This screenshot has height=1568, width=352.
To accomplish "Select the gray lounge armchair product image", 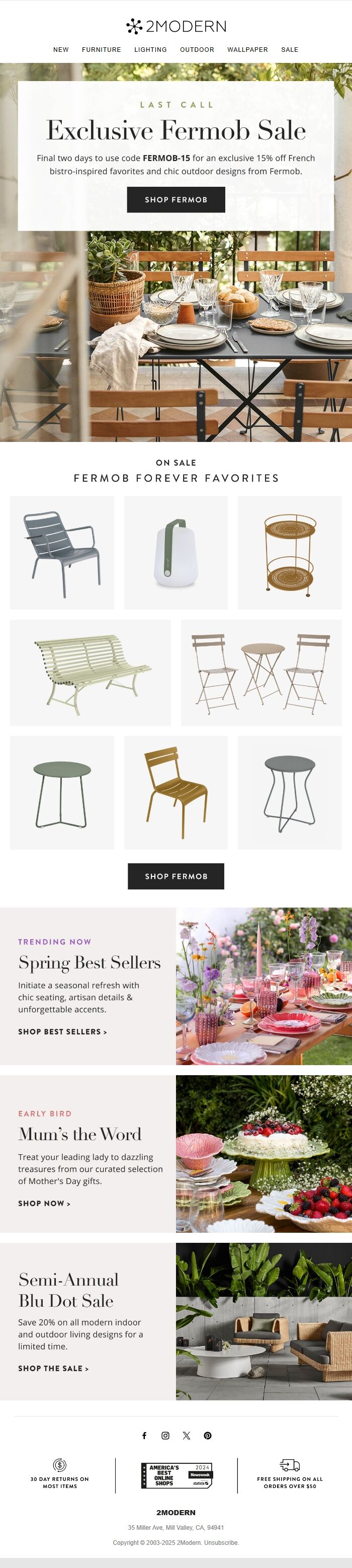I will click(x=62, y=553).
